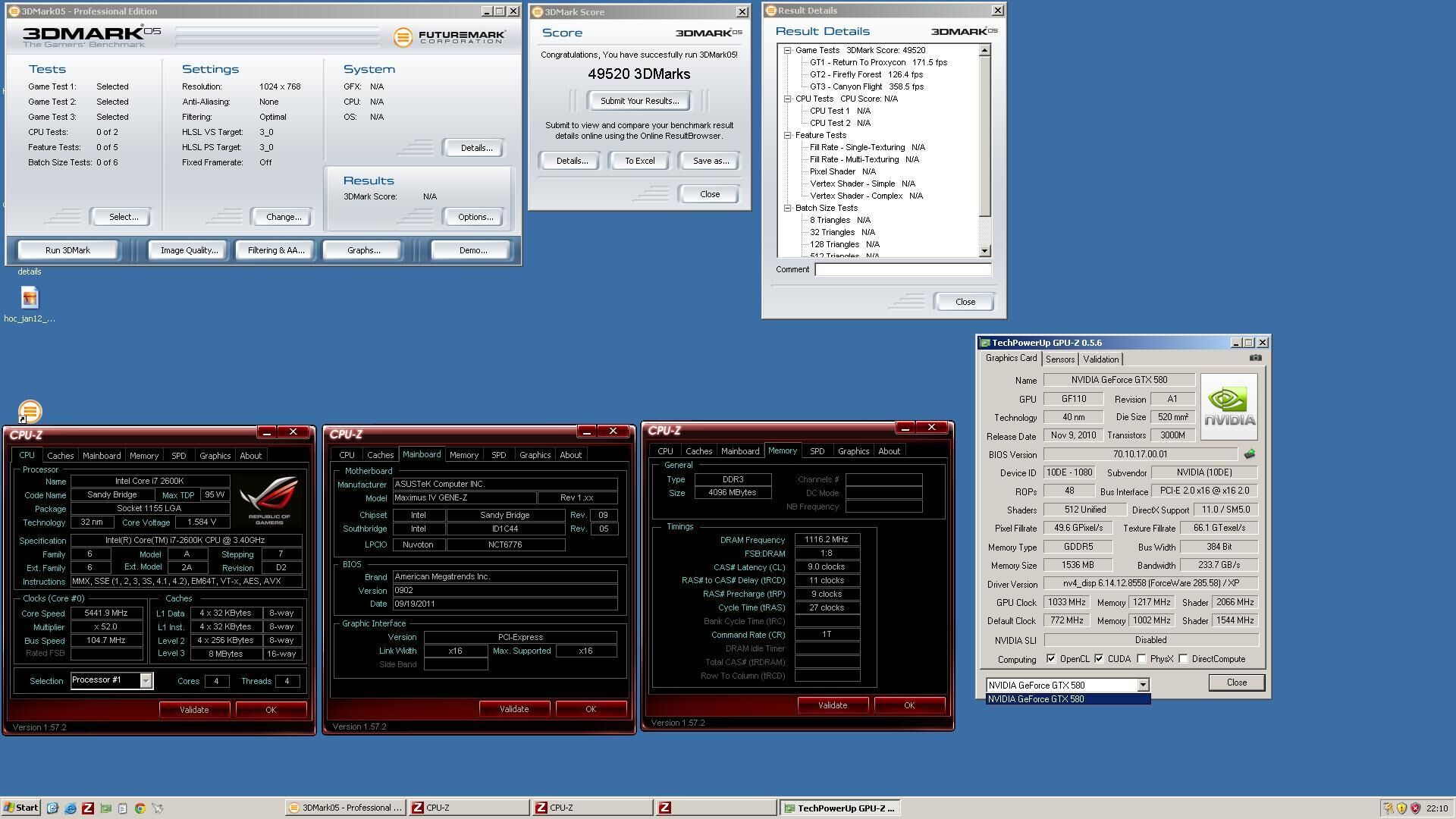
Task: Launch CPU-Z from quick launch bar
Action: (88, 808)
